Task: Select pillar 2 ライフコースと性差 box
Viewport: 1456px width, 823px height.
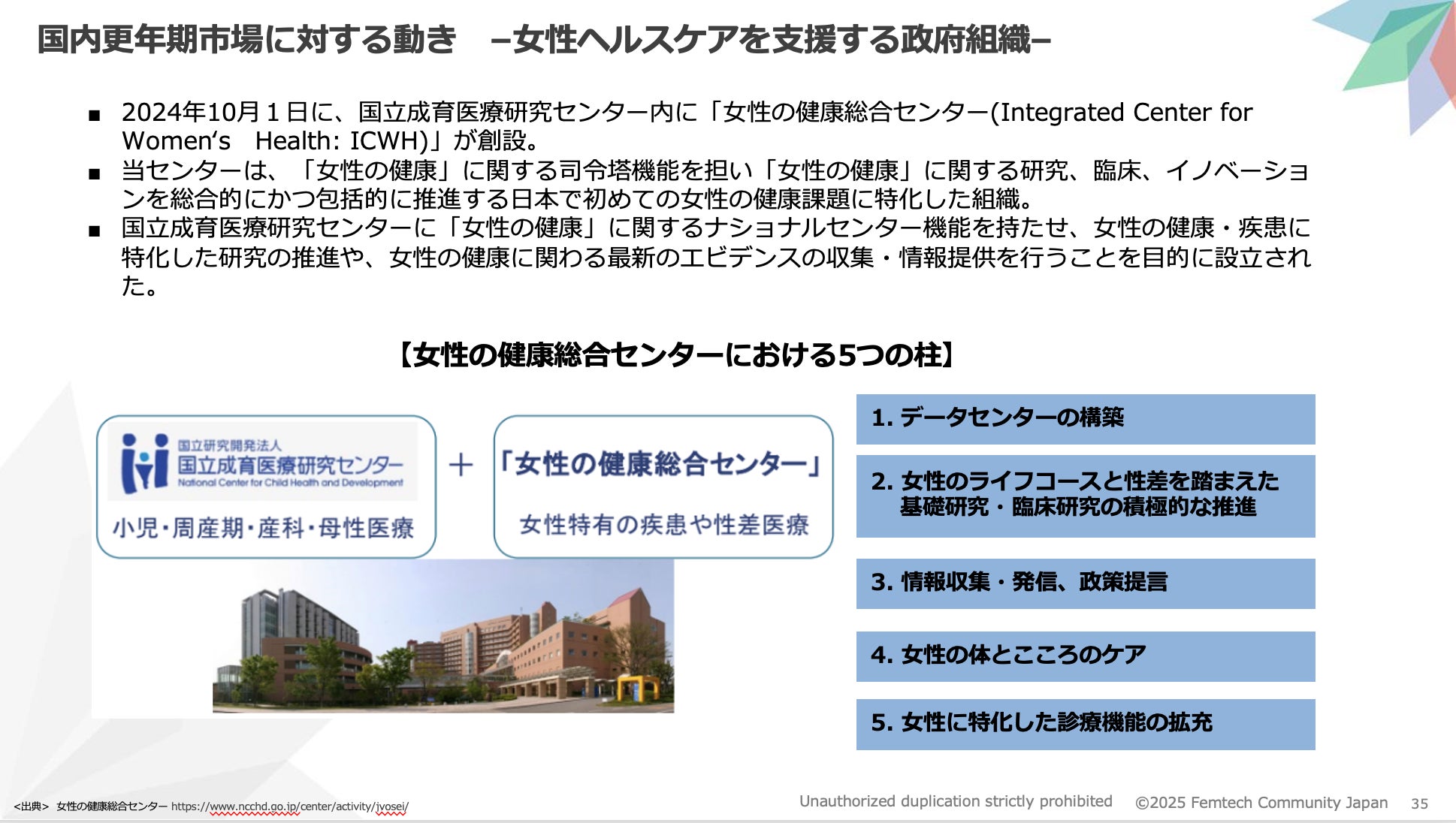Action: pyautogui.click(x=1085, y=495)
